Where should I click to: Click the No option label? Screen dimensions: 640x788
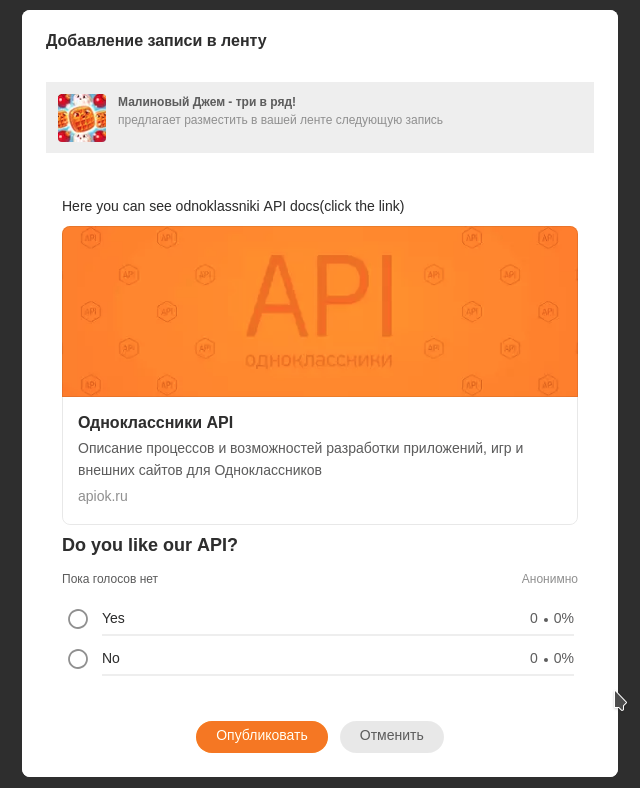tap(111, 658)
